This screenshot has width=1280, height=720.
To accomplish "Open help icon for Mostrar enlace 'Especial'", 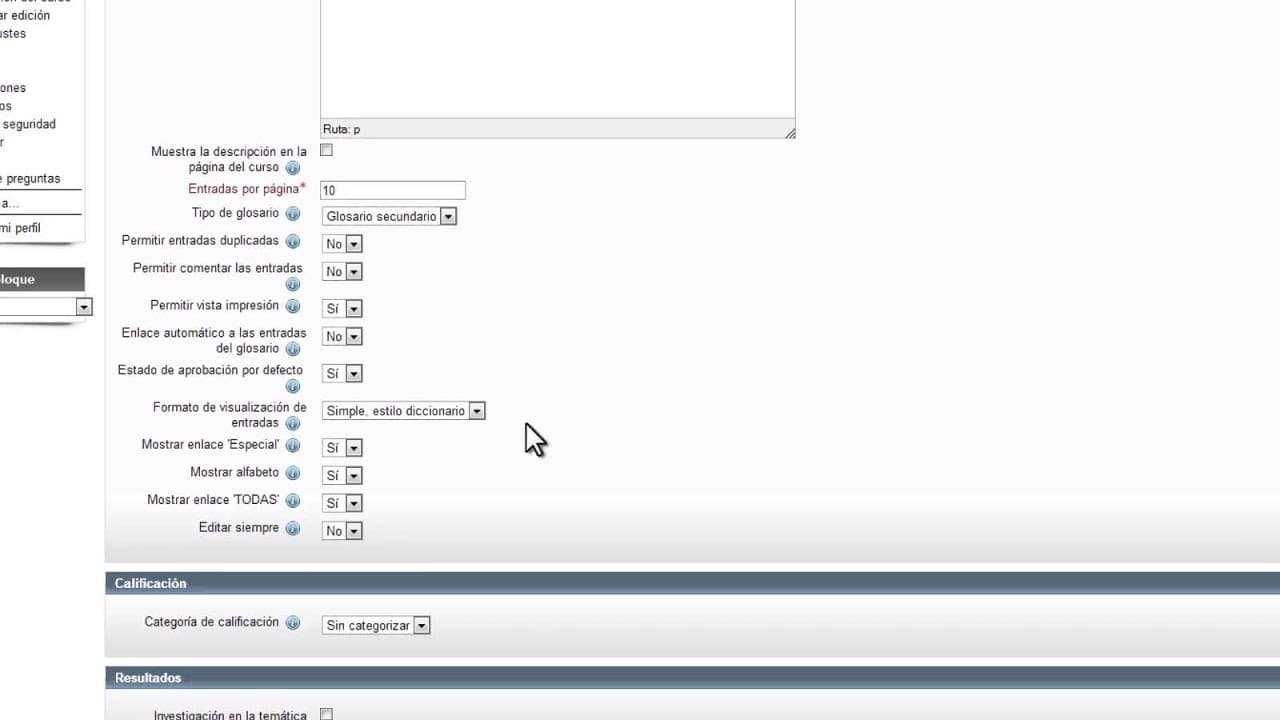I will (x=293, y=446).
